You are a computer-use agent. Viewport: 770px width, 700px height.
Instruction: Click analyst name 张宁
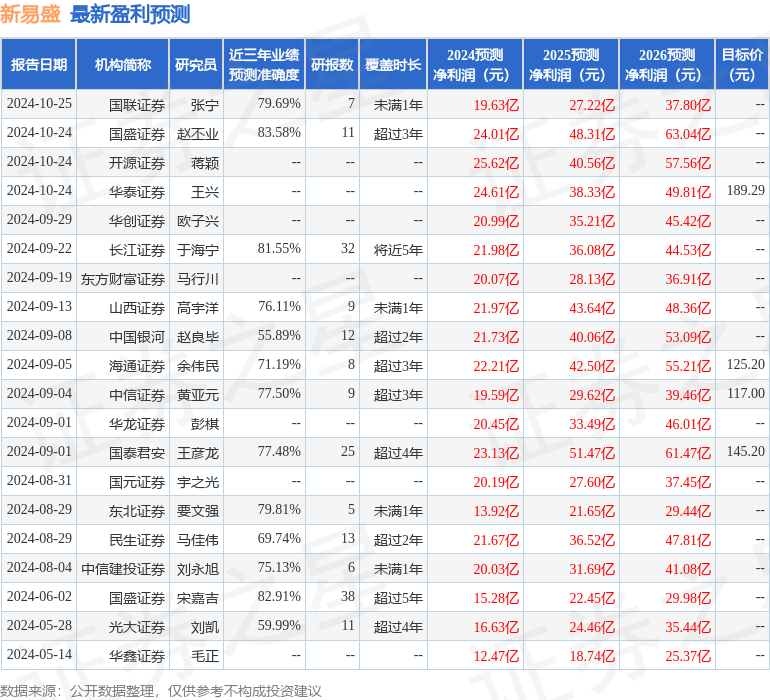205,105
